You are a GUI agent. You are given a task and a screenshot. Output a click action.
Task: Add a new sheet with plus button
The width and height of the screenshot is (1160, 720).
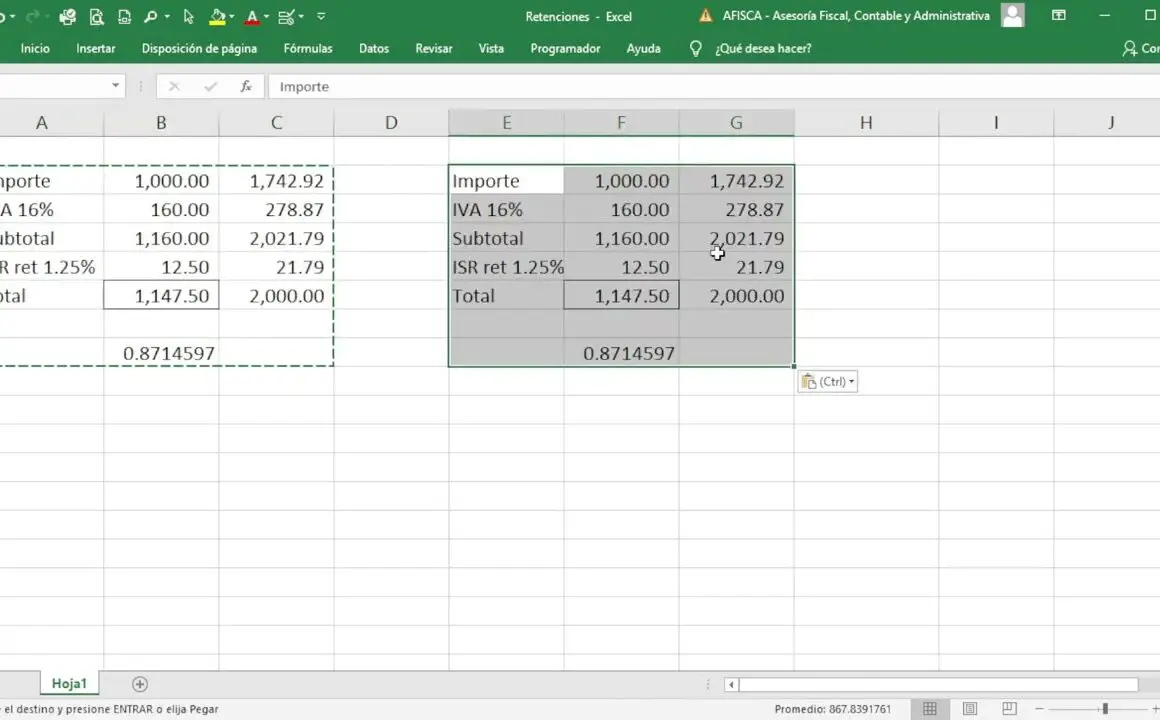pyautogui.click(x=140, y=684)
